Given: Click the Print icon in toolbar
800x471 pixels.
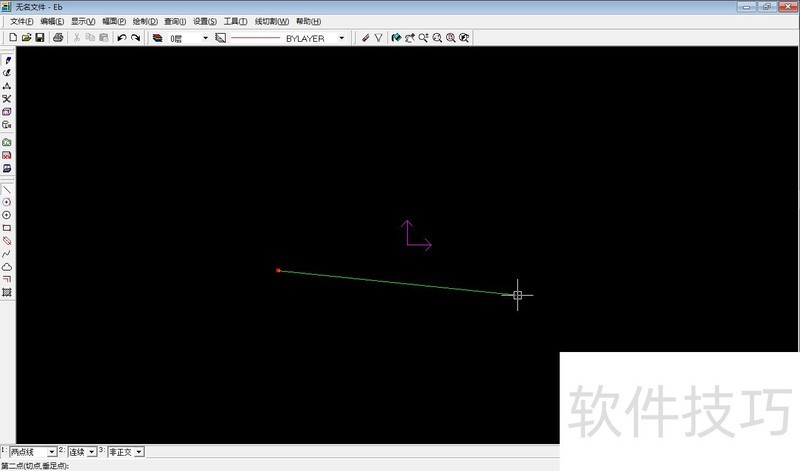Looking at the screenshot, I should pos(58,38).
